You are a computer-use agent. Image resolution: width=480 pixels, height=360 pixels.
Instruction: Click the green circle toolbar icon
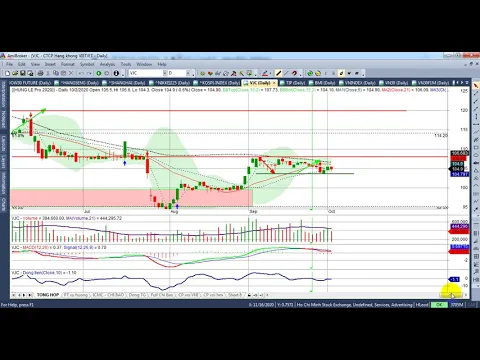coord(99,73)
